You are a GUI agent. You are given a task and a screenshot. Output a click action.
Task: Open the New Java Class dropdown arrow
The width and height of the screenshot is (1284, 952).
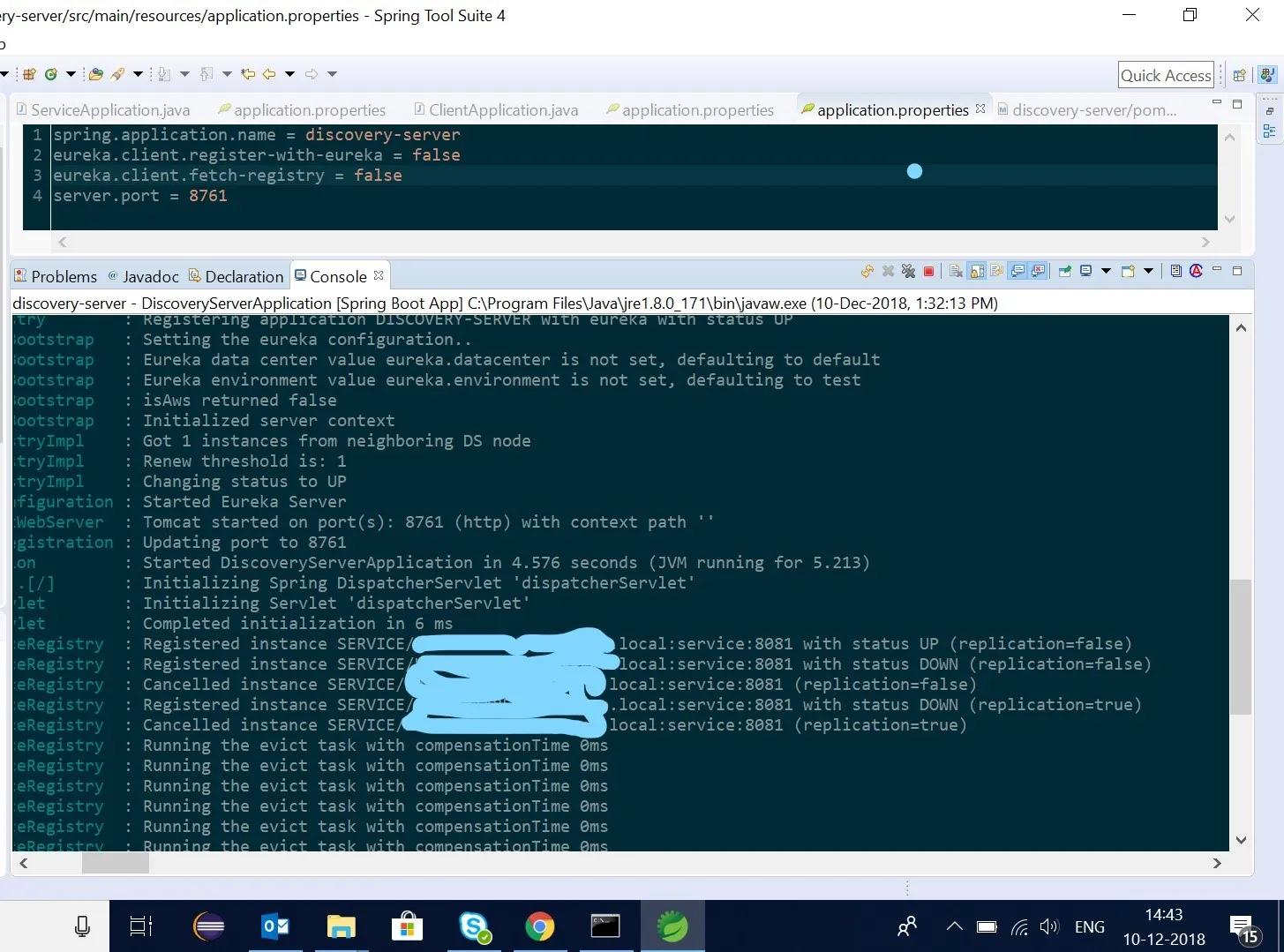71,74
